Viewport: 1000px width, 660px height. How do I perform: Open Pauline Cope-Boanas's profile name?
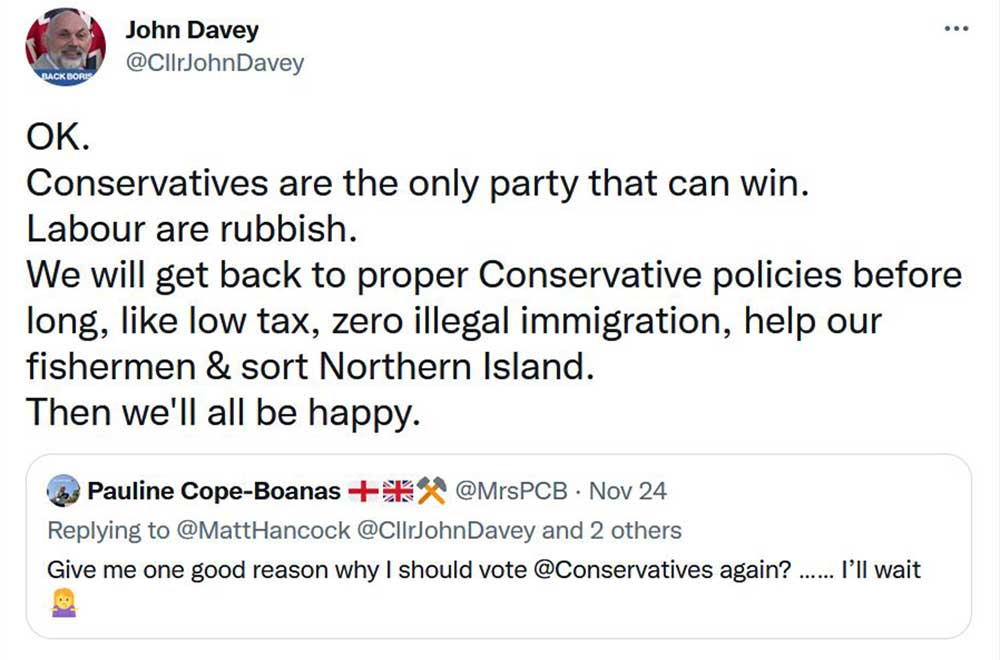pyautogui.click(x=214, y=491)
